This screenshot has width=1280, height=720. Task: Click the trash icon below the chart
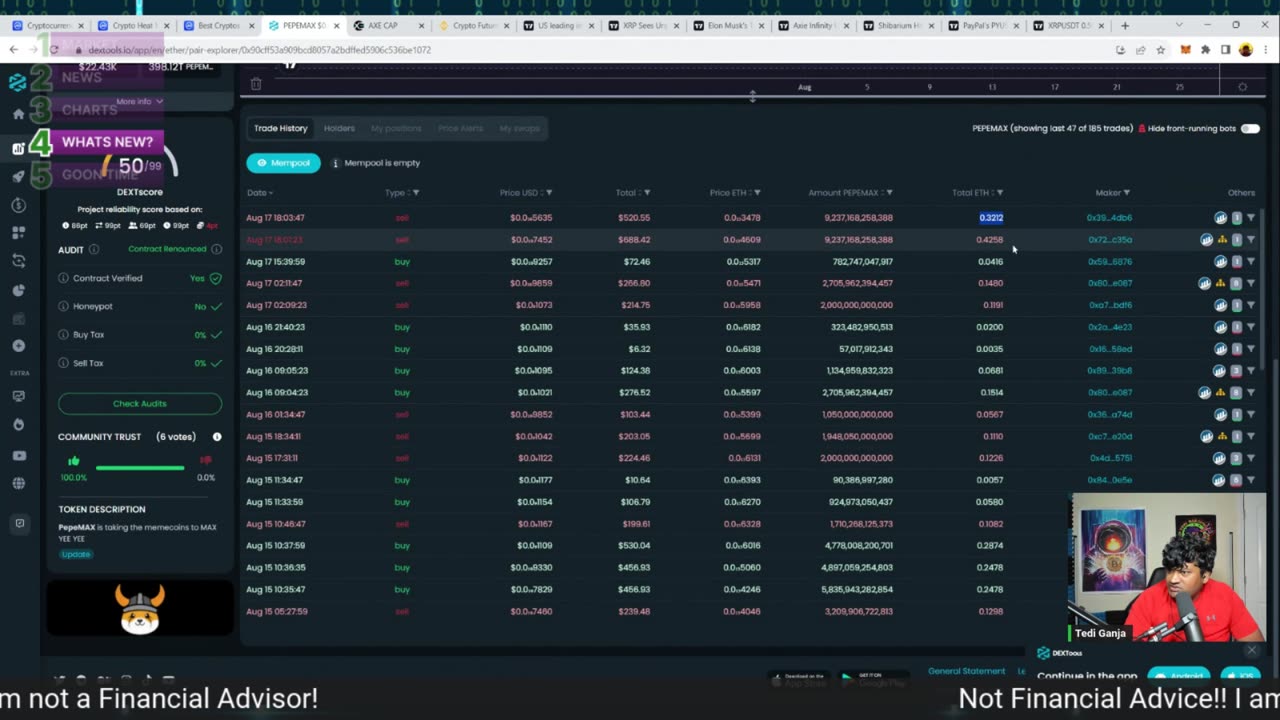tap(256, 85)
